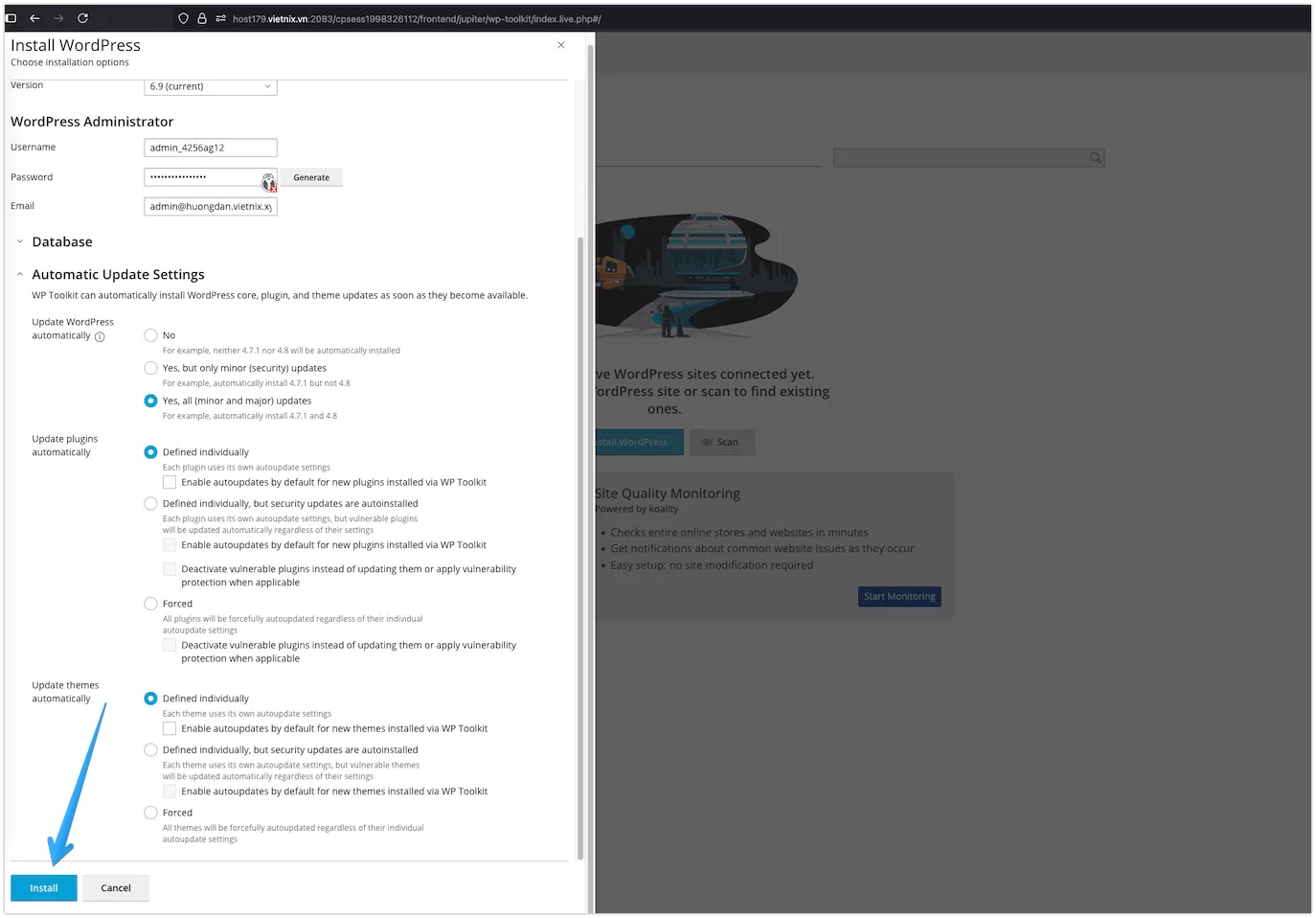Click the browser back arrow icon
The image size is (1316, 918).
[34, 18]
